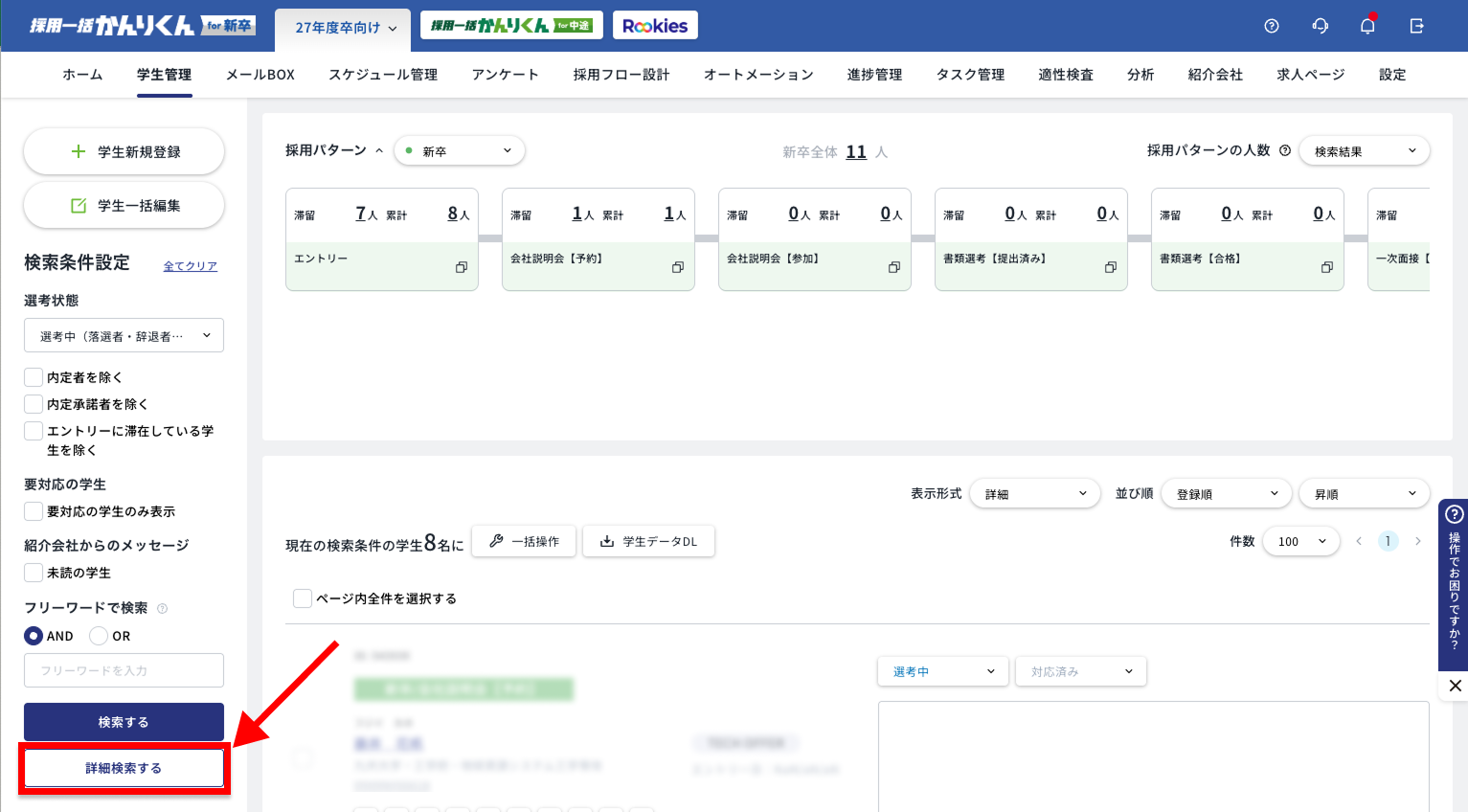Open 一括操作 with the wrench icon
Screen dimensions: 1468x812
(x=524, y=541)
